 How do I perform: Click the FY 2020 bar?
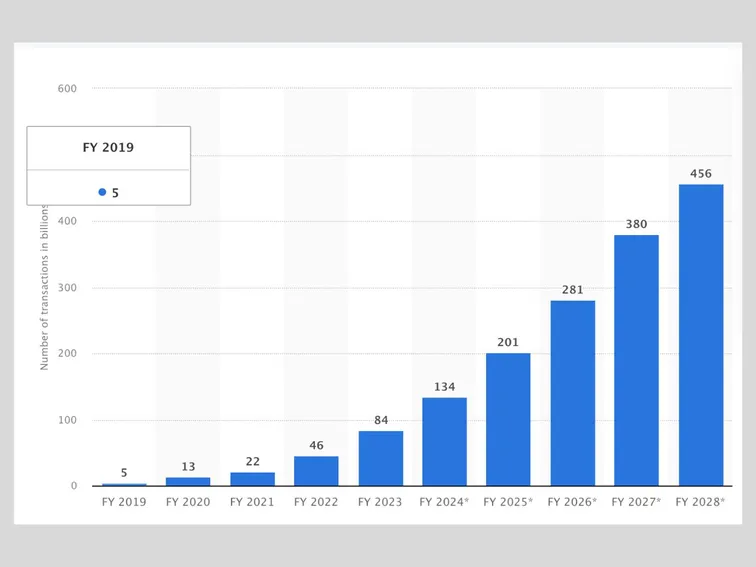click(x=188, y=481)
